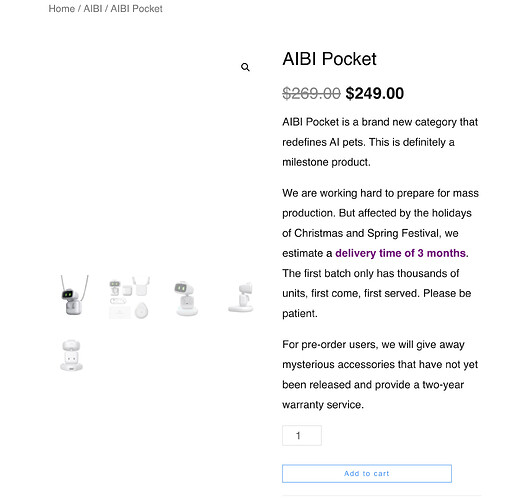
Task: Click the first batch first served sentence
Action: pos(377,293)
